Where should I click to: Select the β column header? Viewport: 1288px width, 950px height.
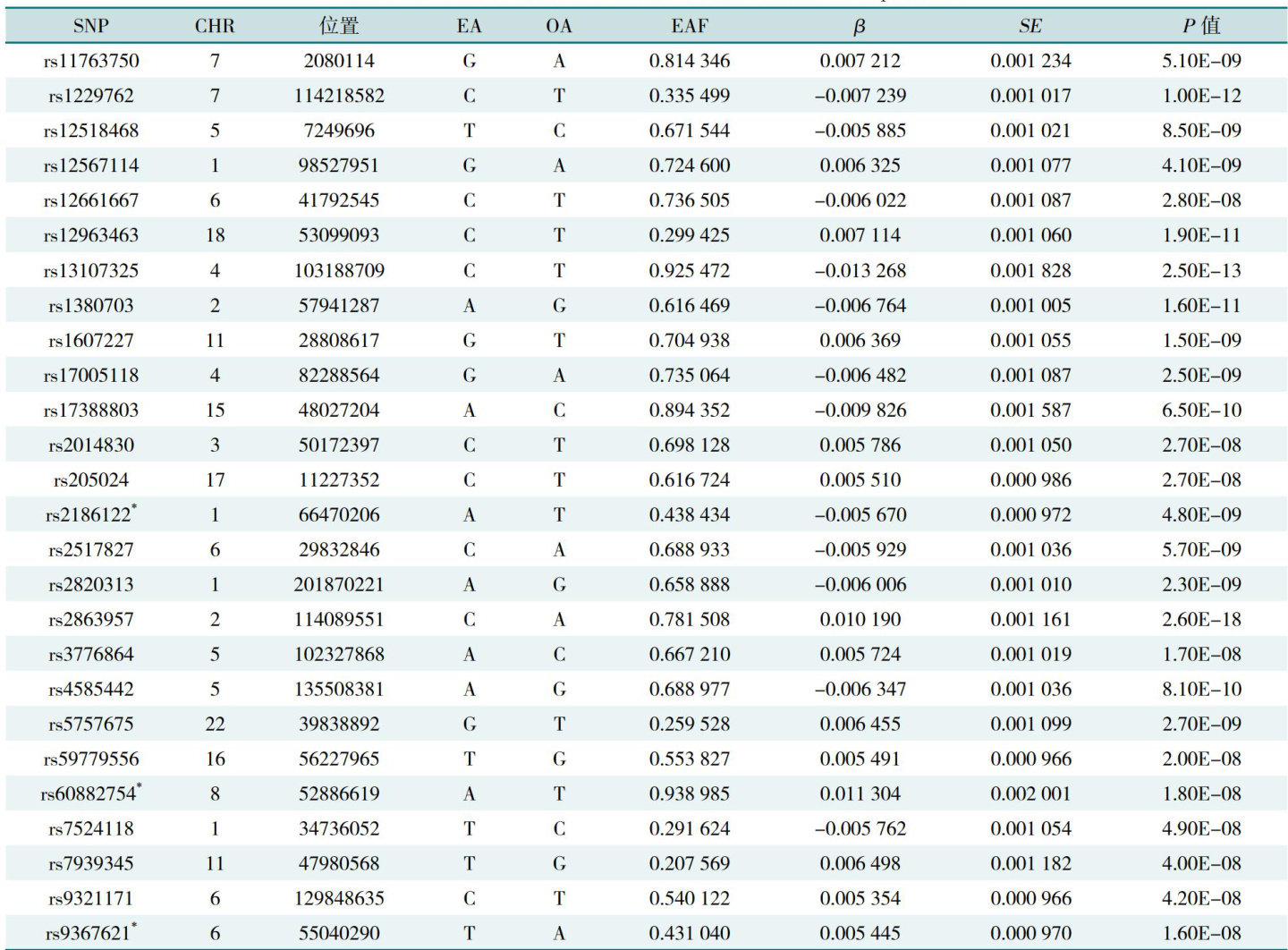(859, 26)
